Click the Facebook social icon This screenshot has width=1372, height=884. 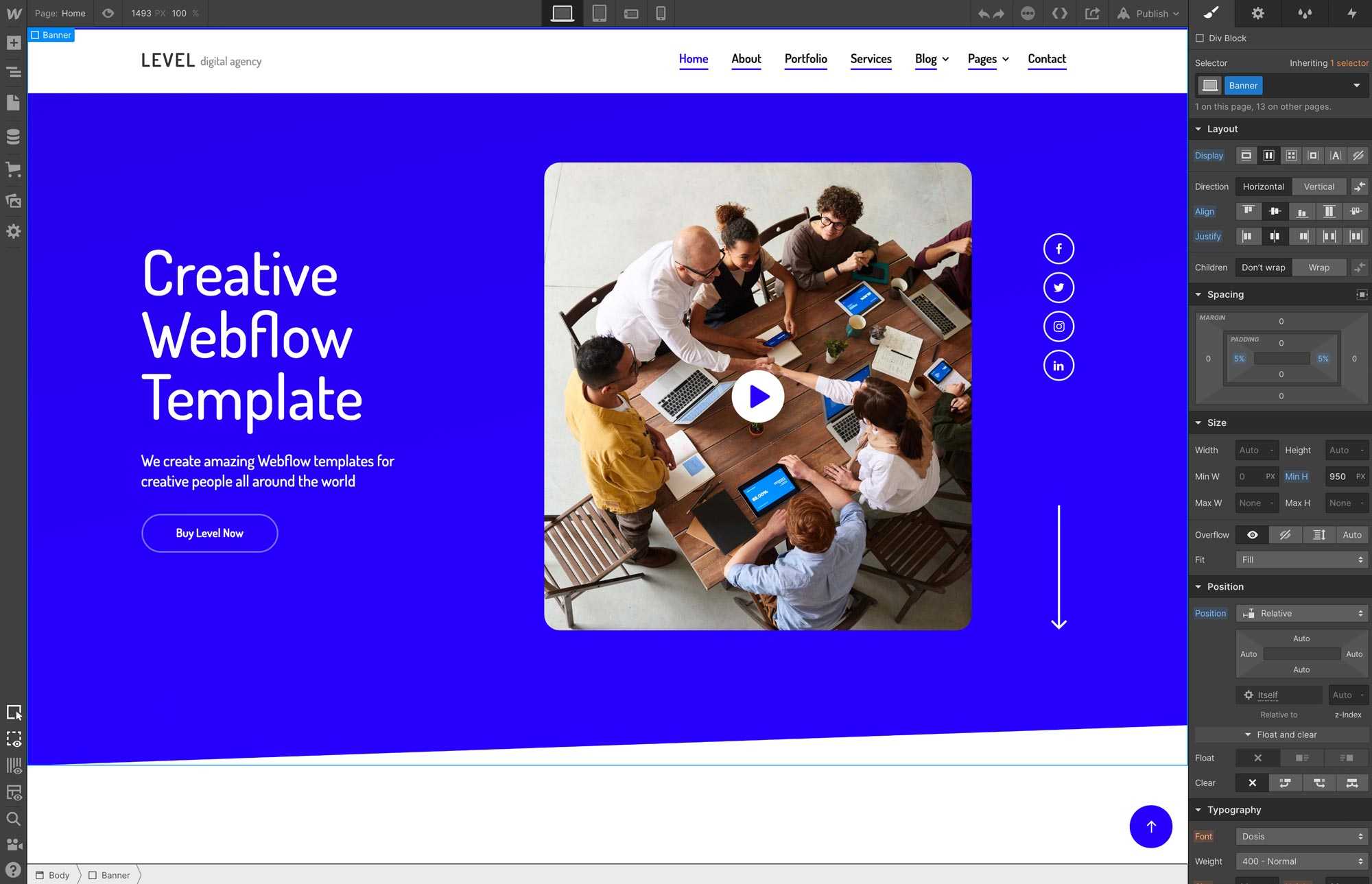1058,249
